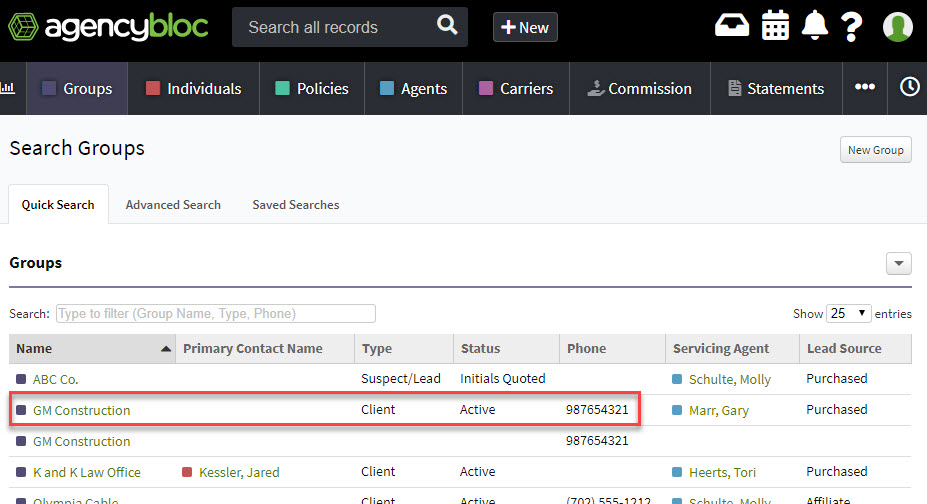Open the Groups navigation tab
The image size is (927, 504).
pos(77,89)
